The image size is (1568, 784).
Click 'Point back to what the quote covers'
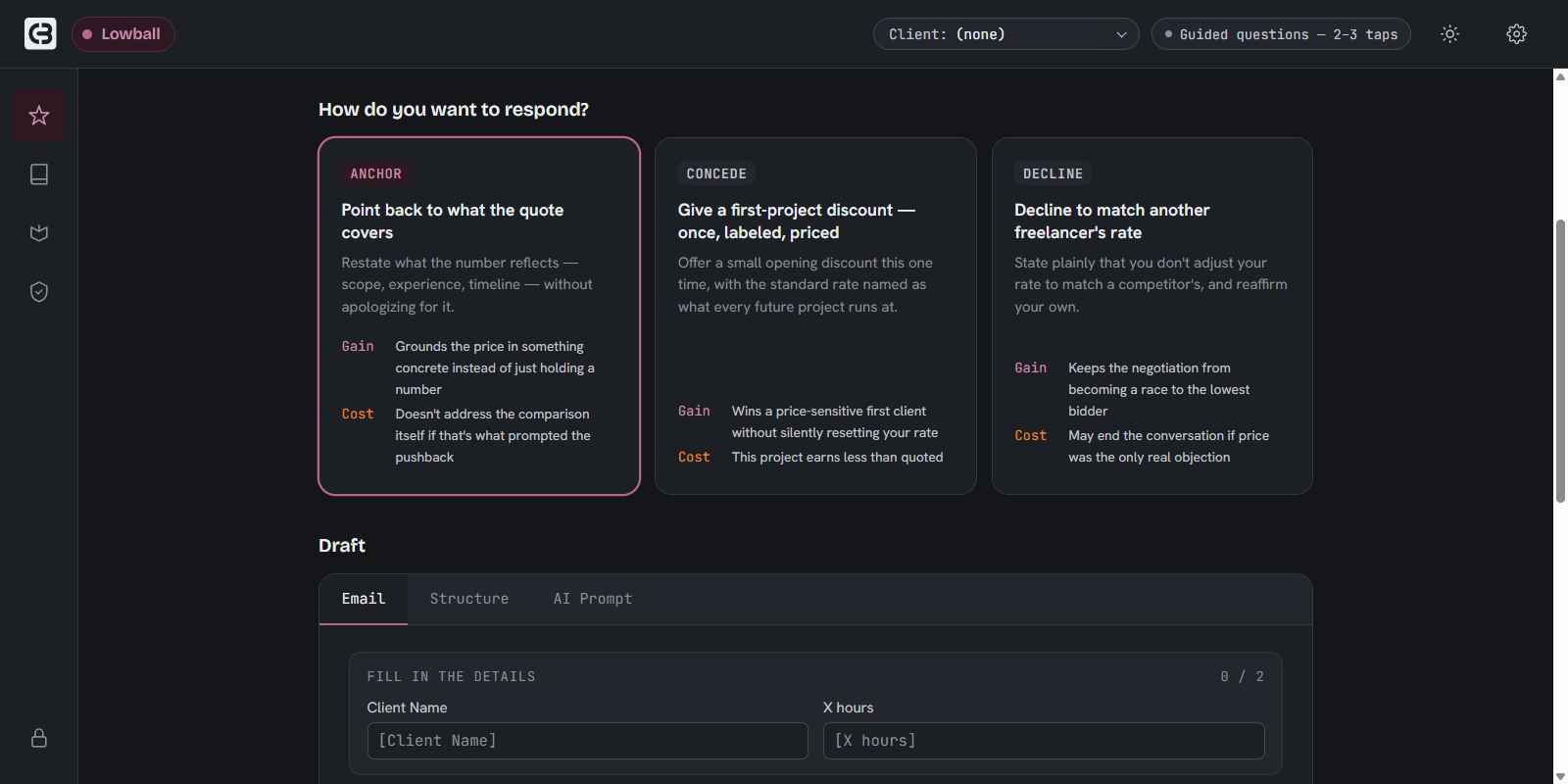453,221
